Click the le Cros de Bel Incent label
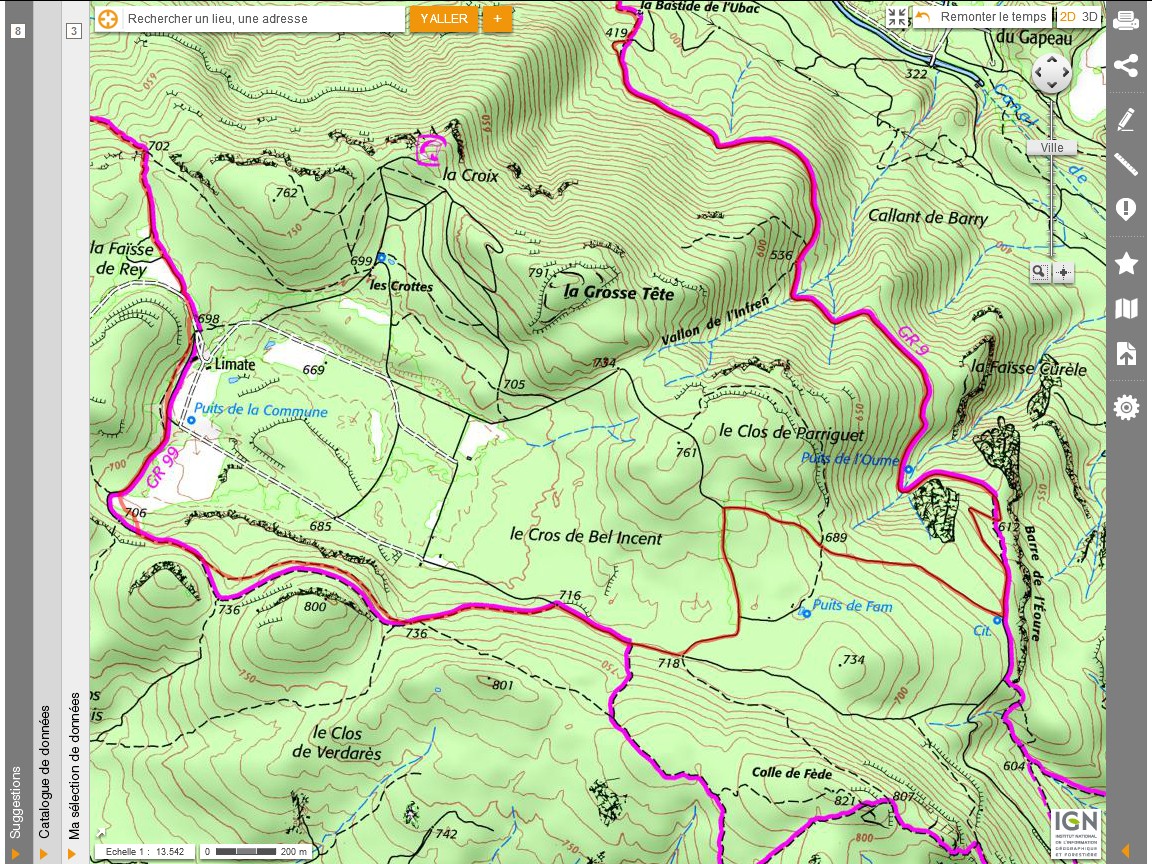Screen dimensions: 1152x864 (586, 536)
